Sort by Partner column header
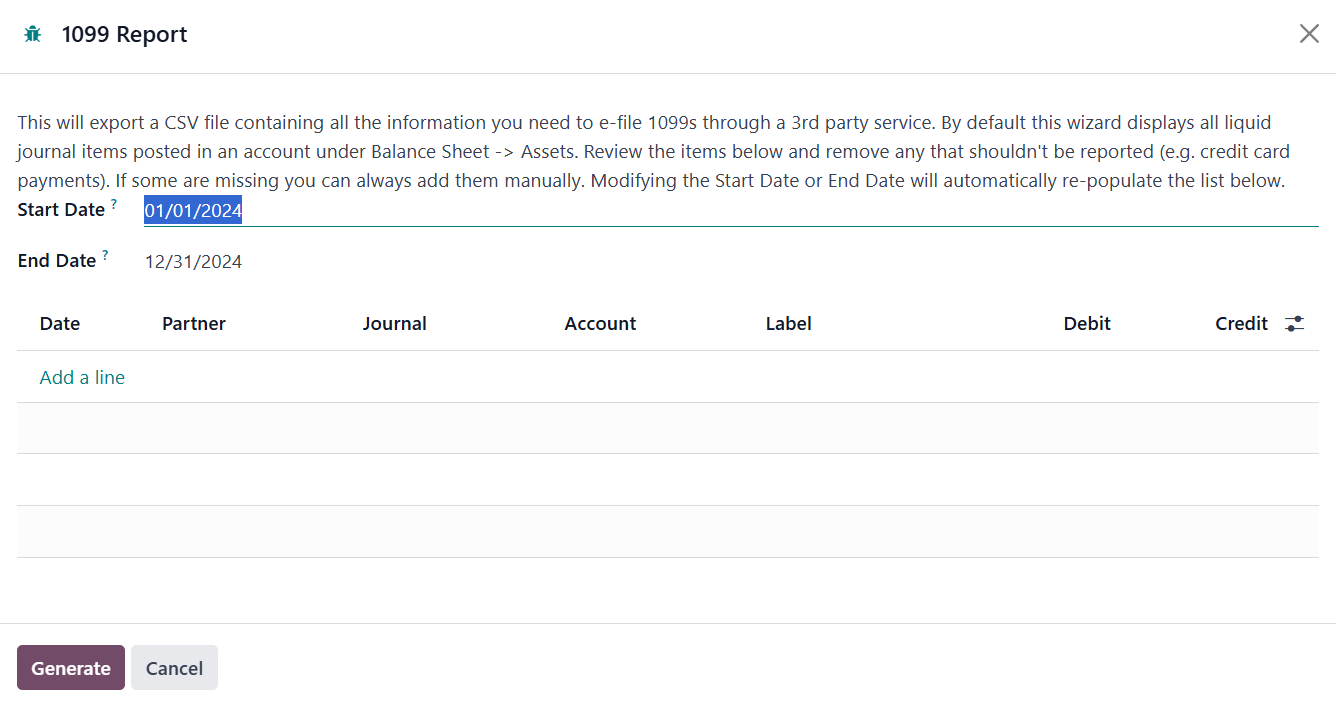The image size is (1336, 702). (x=194, y=324)
